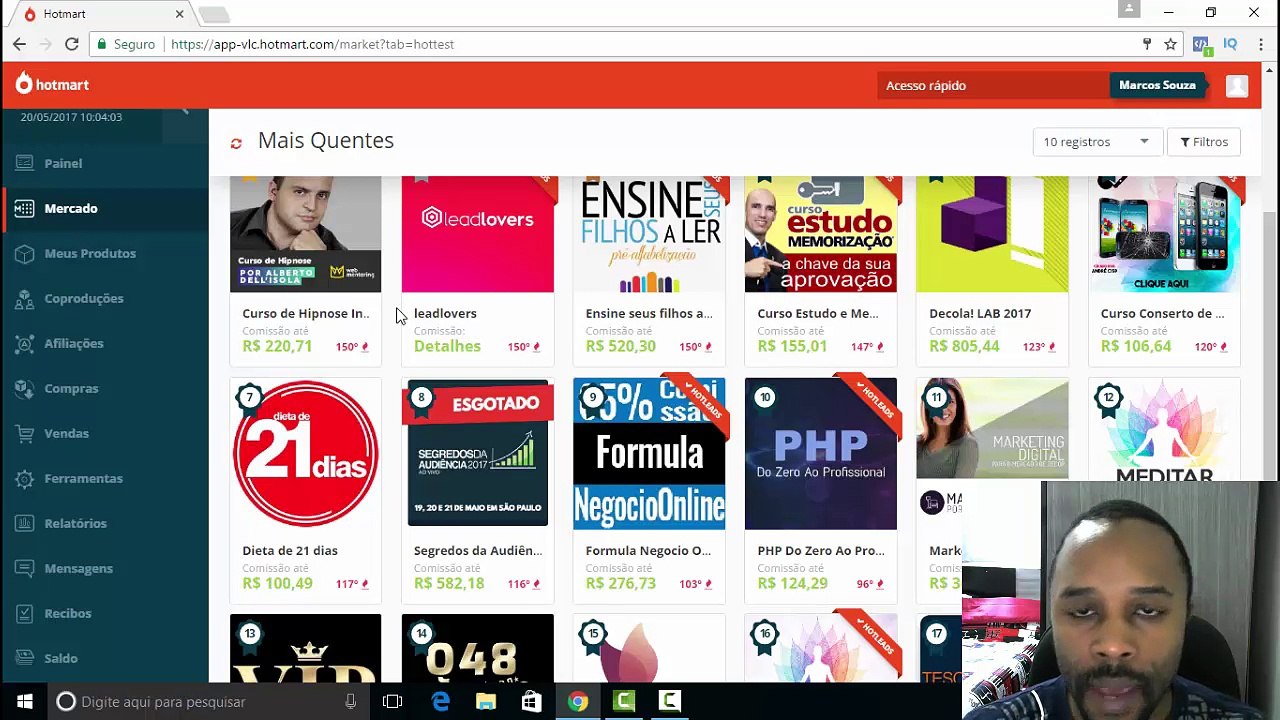Bookmark this page with the star icon
The height and width of the screenshot is (720, 1280).
point(1170,44)
